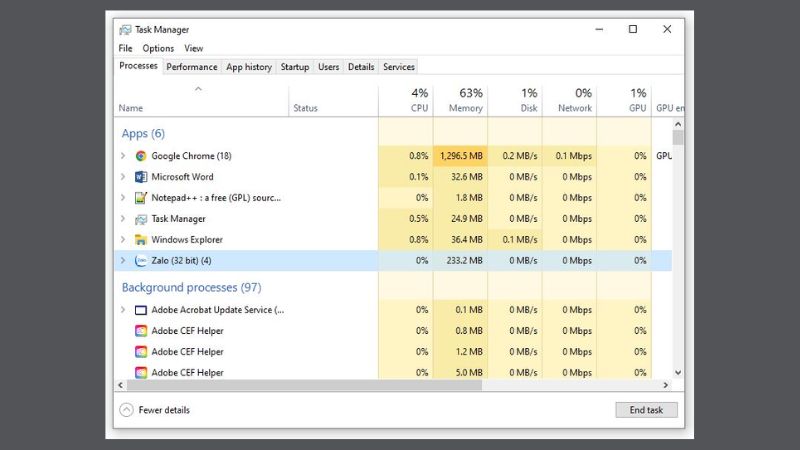Switch to the Performance tab
This screenshot has height=450, width=800.
pos(192,67)
